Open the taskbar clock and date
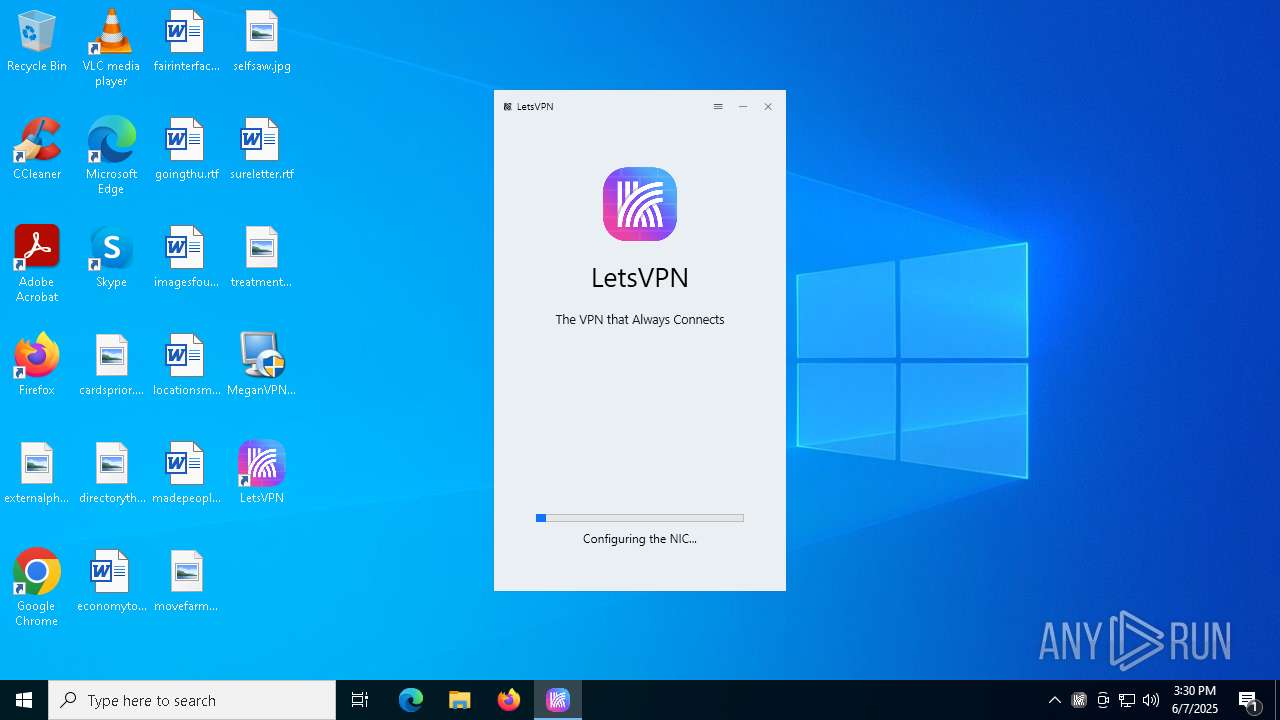Screen dimensions: 1280x720 click(1195, 700)
